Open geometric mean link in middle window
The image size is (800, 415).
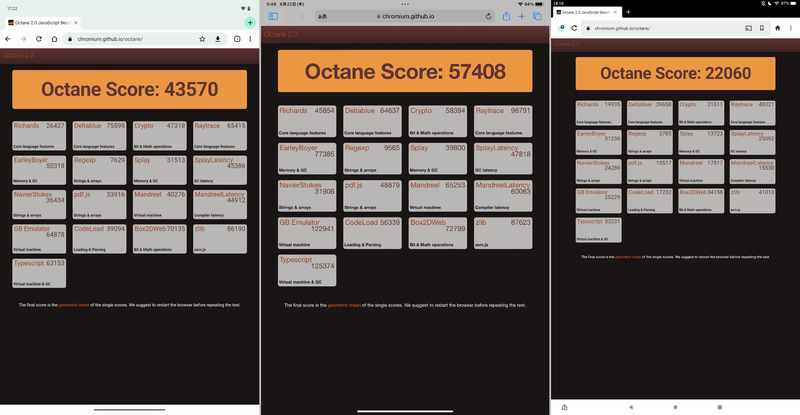coord(344,305)
